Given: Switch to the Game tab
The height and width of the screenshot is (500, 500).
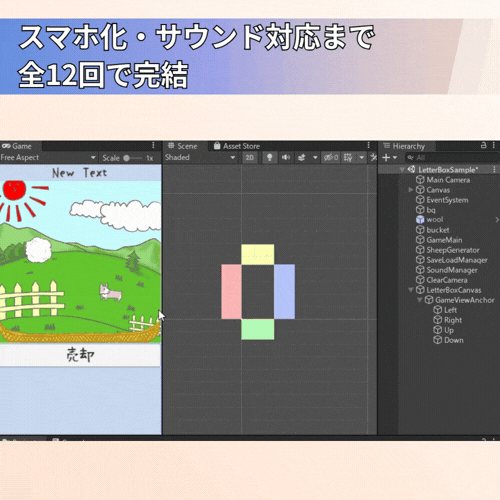Looking at the screenshot, I should [17, 146].
